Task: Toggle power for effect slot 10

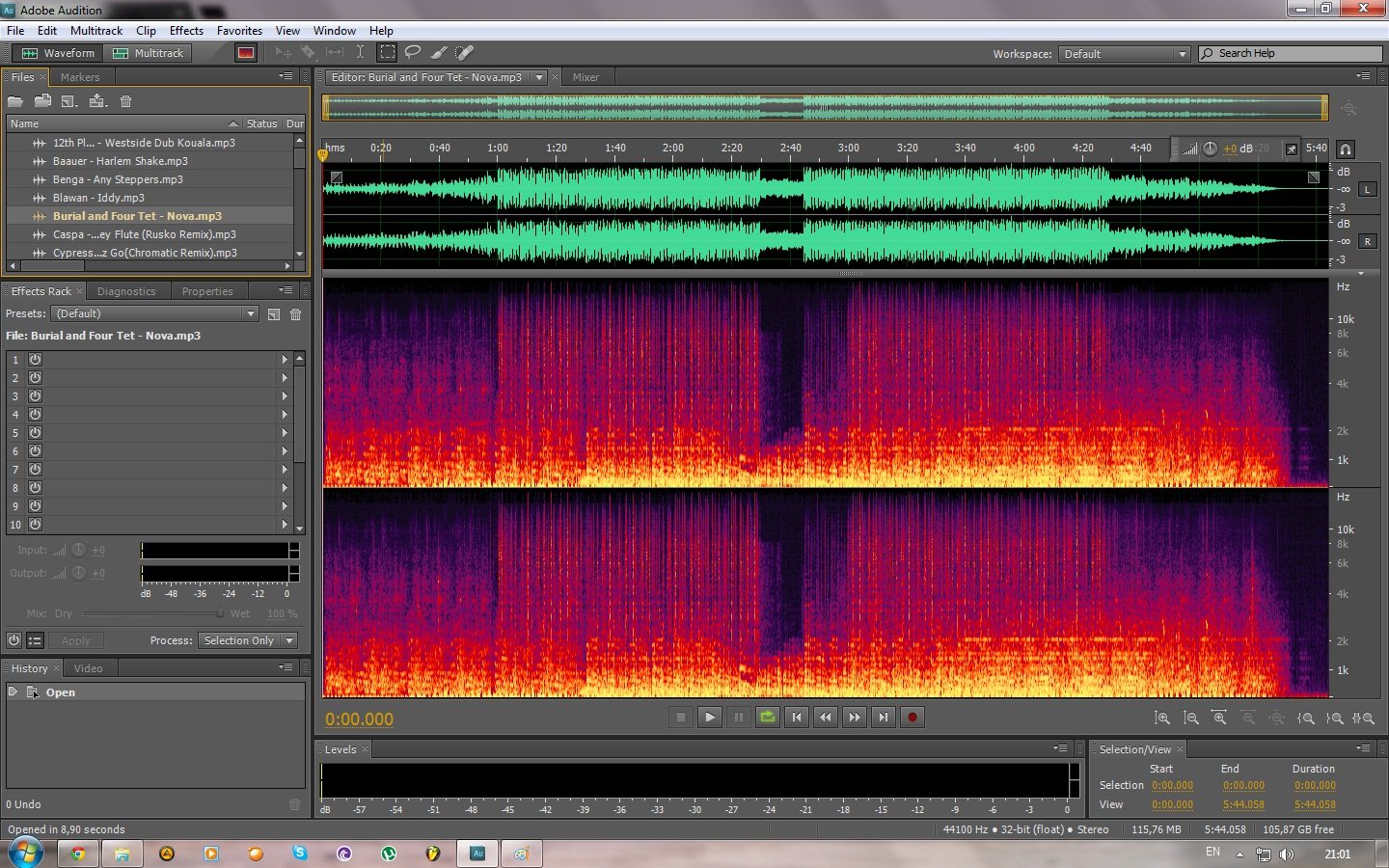Action: 35,525
